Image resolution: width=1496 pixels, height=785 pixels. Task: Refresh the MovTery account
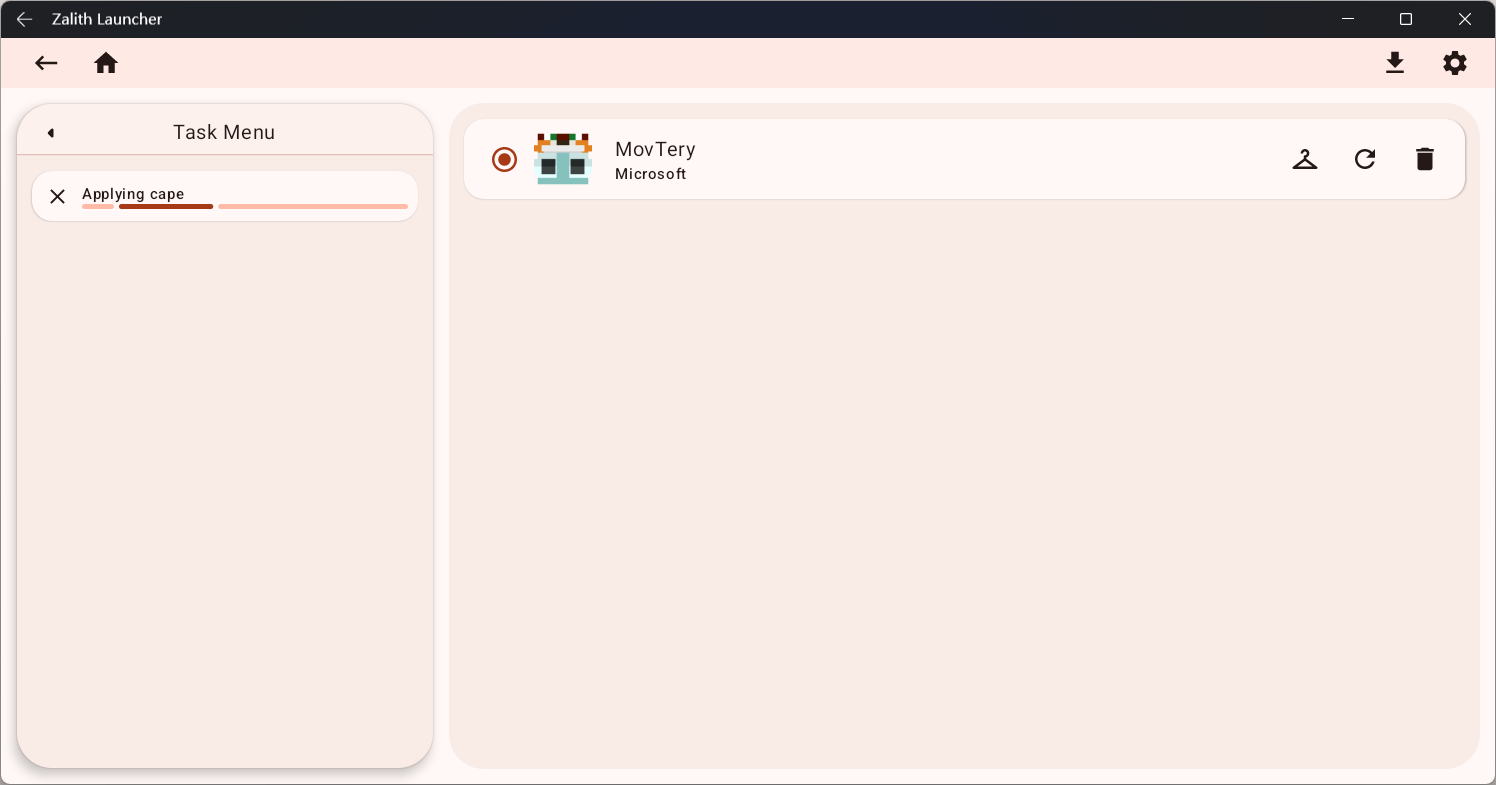click(x=1364, y=159)
